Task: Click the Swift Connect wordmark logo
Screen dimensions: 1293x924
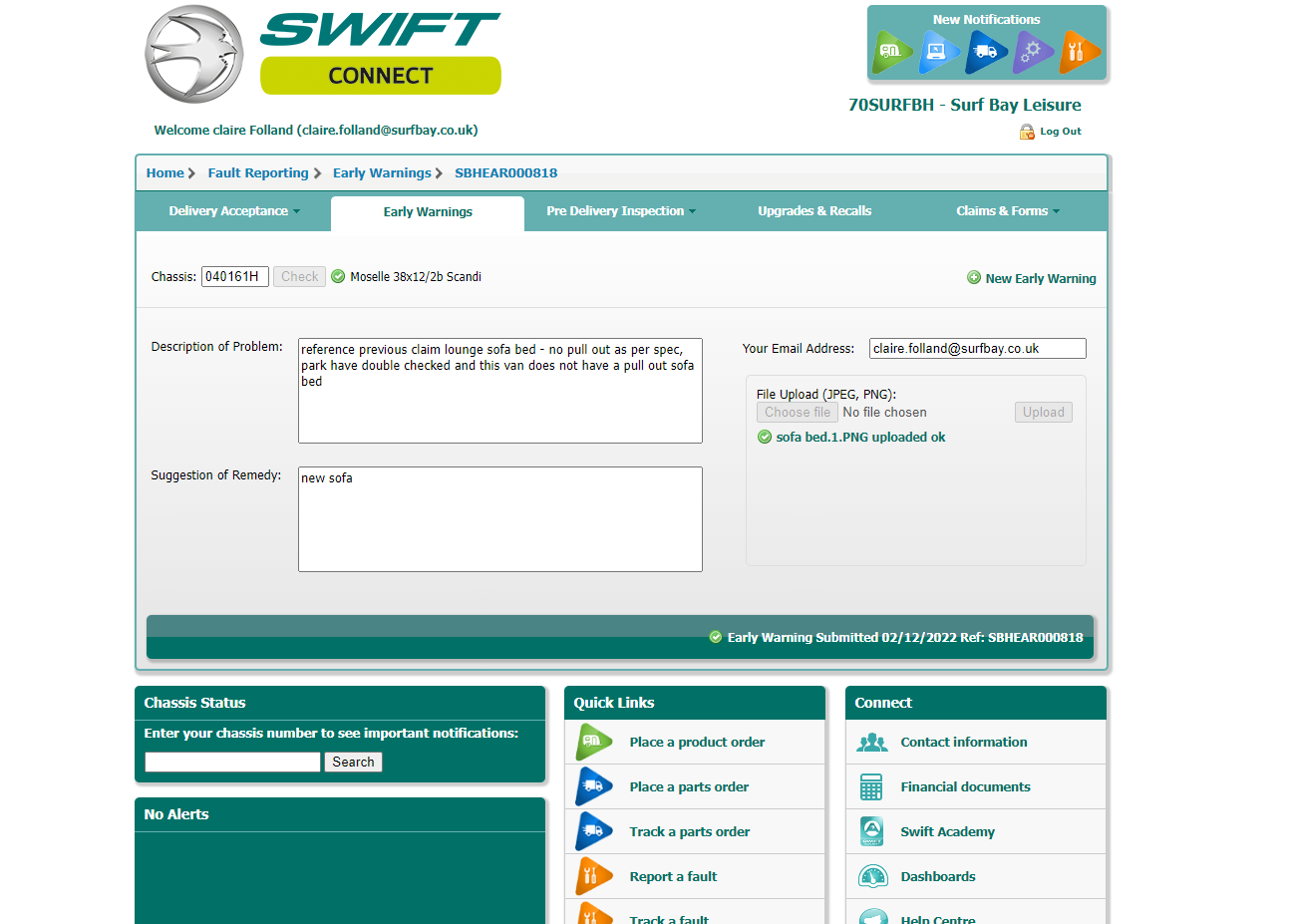Action: tap(381, 54)
